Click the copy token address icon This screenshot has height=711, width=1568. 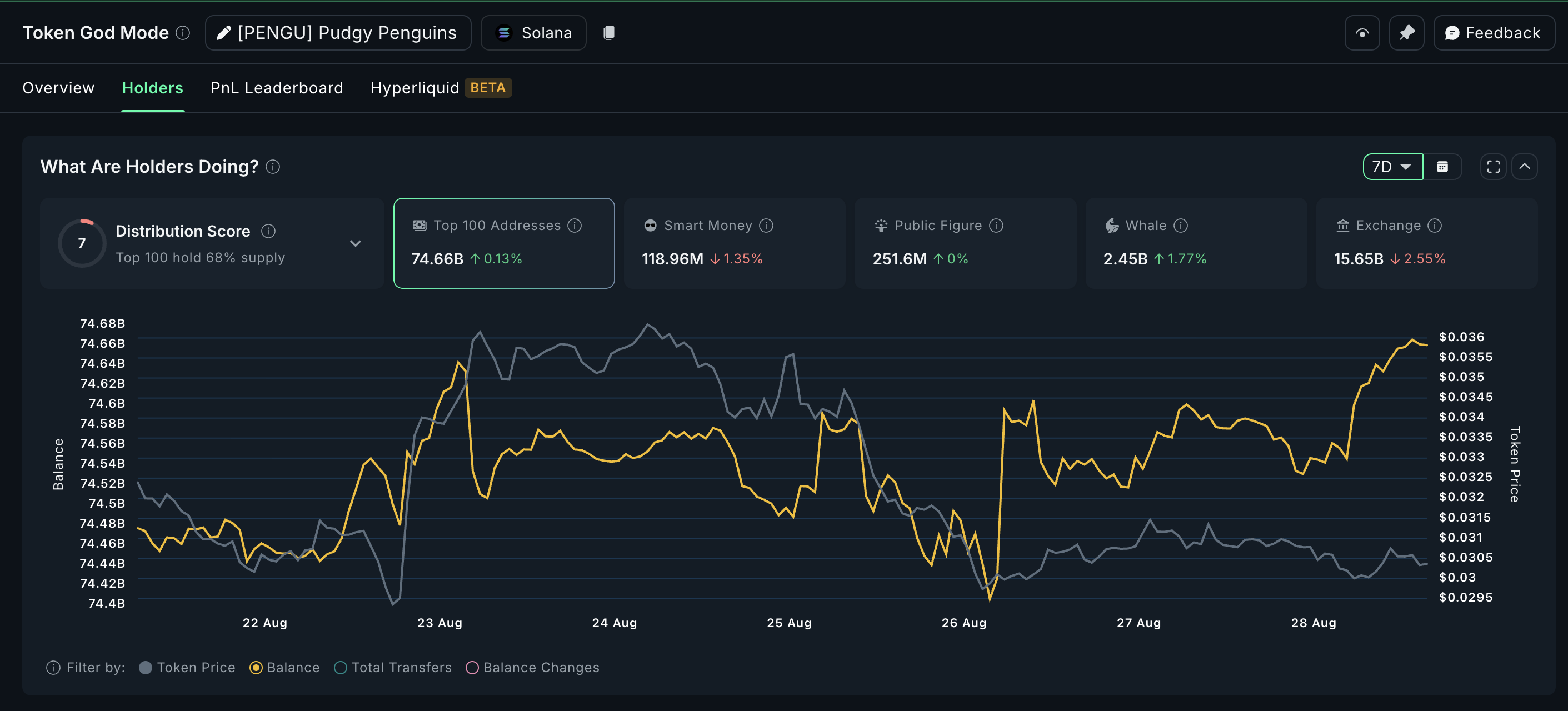[608, 33]
